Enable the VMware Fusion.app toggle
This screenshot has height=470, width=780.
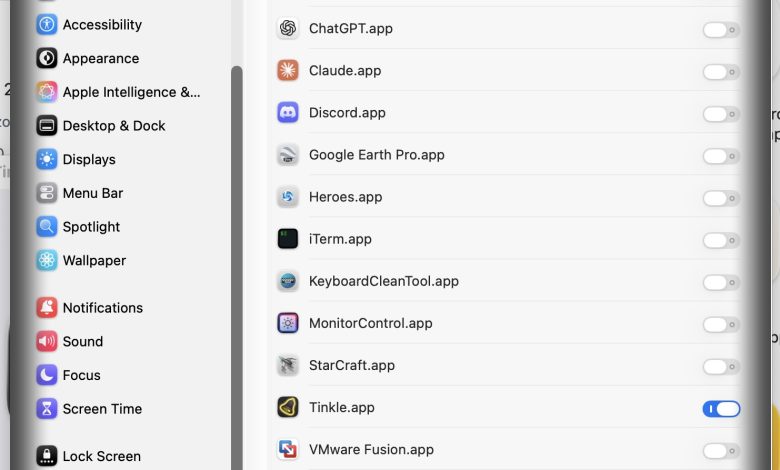coord(721,451)
